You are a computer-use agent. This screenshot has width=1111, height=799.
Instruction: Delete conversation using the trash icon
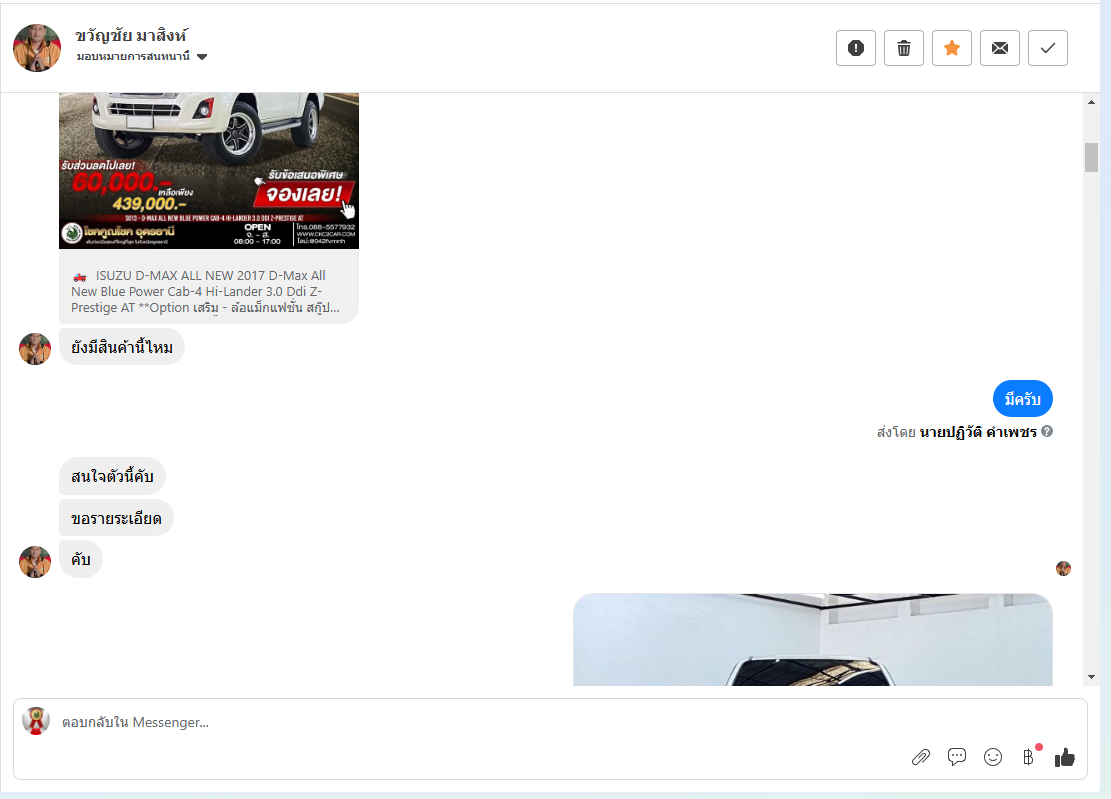click(903, 48)
